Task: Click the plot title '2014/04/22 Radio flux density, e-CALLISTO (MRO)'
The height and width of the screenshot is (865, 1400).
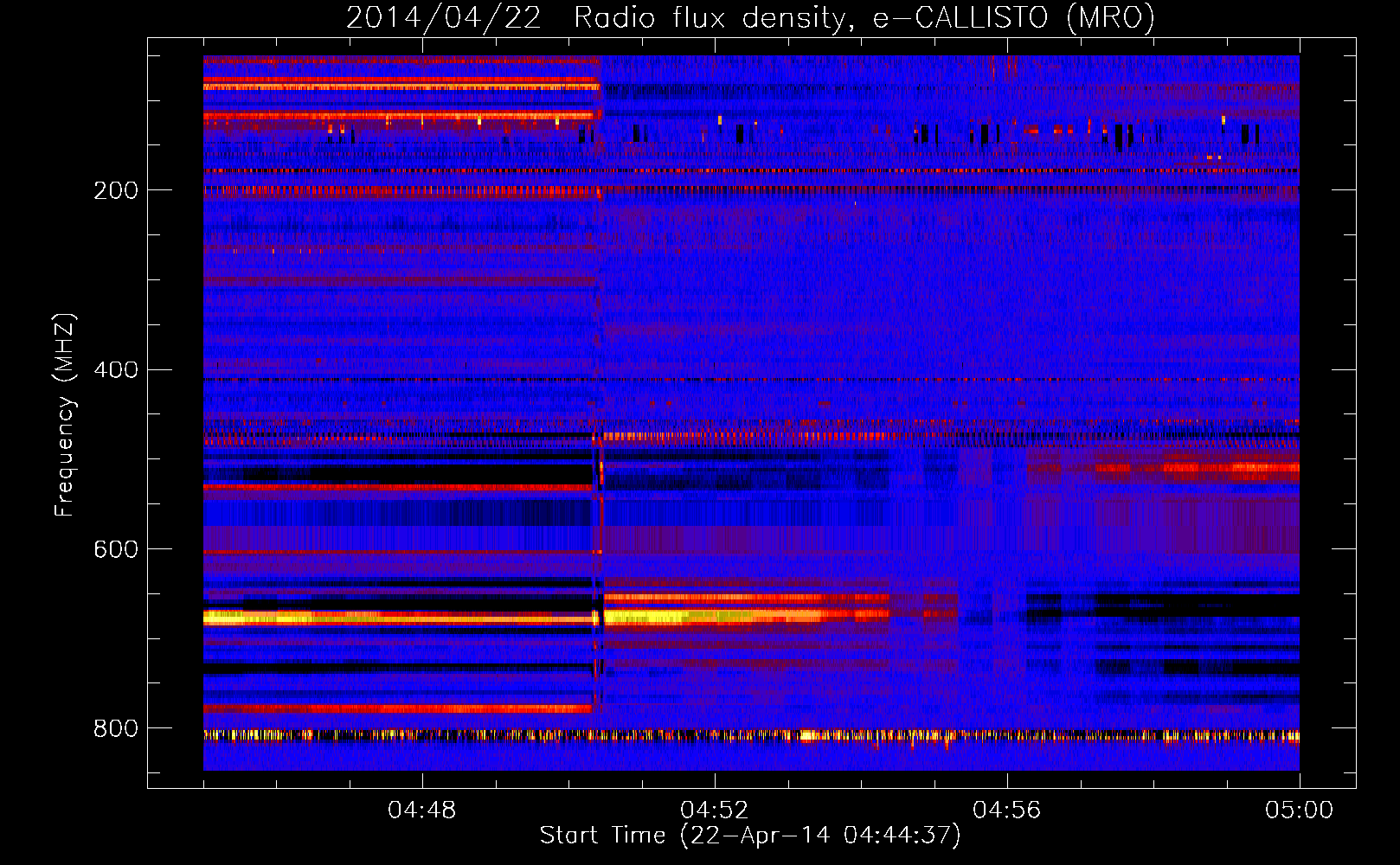Action: pyautogui.click(x=750, y=18)
